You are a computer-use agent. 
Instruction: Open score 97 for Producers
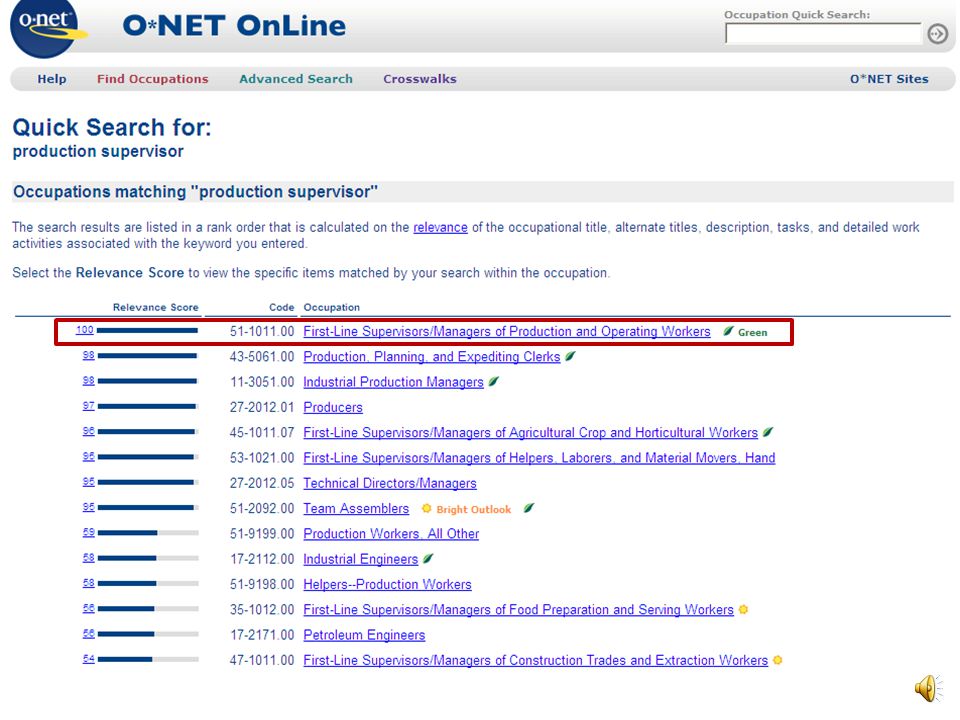89,406
